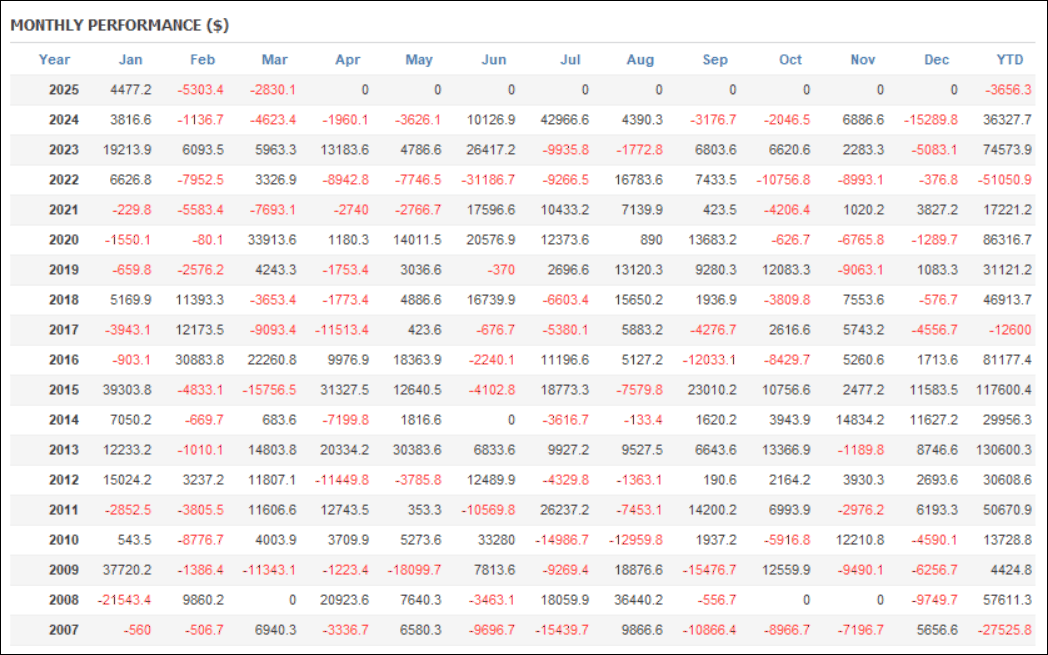The width and height of the screenshot is (1048, 655).
Task: Select the 2007 year row label
Action: (63, 630)
